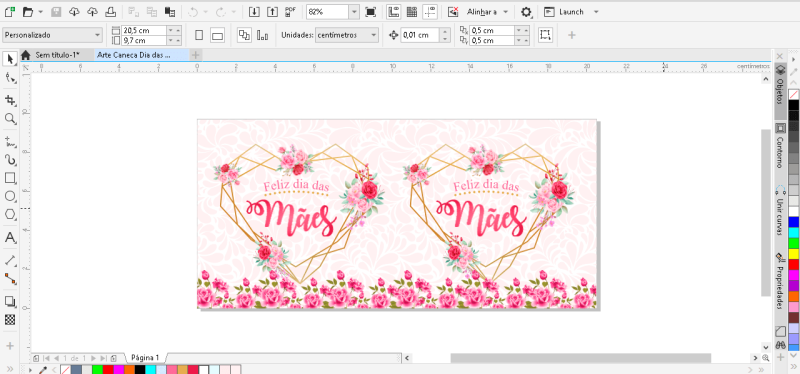Switch to Sem título-1 tab
This screenshot has height=374, width=800.
click(57, 55)
